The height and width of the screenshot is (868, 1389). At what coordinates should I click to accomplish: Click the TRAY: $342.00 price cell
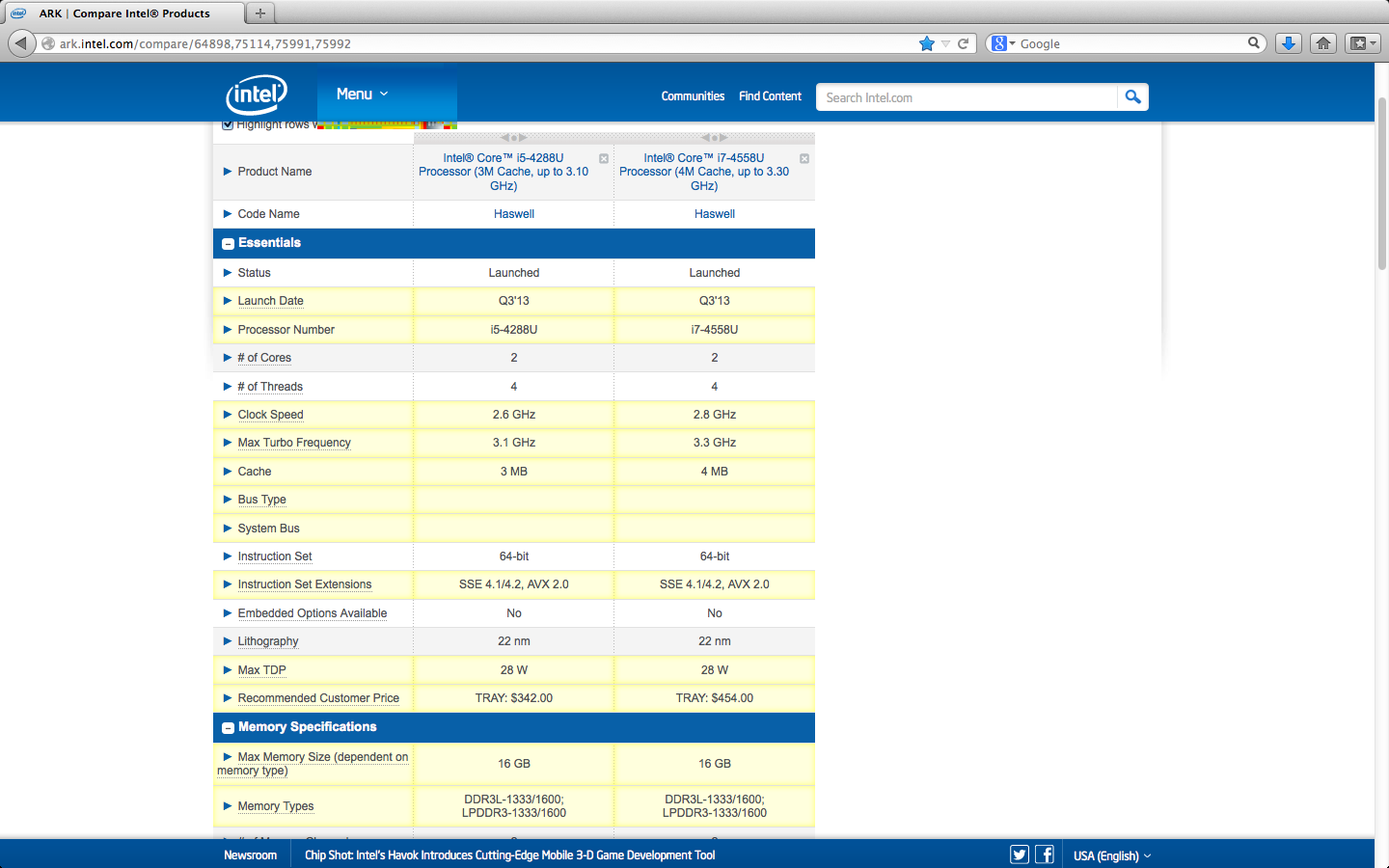click(x=514, y=698)
